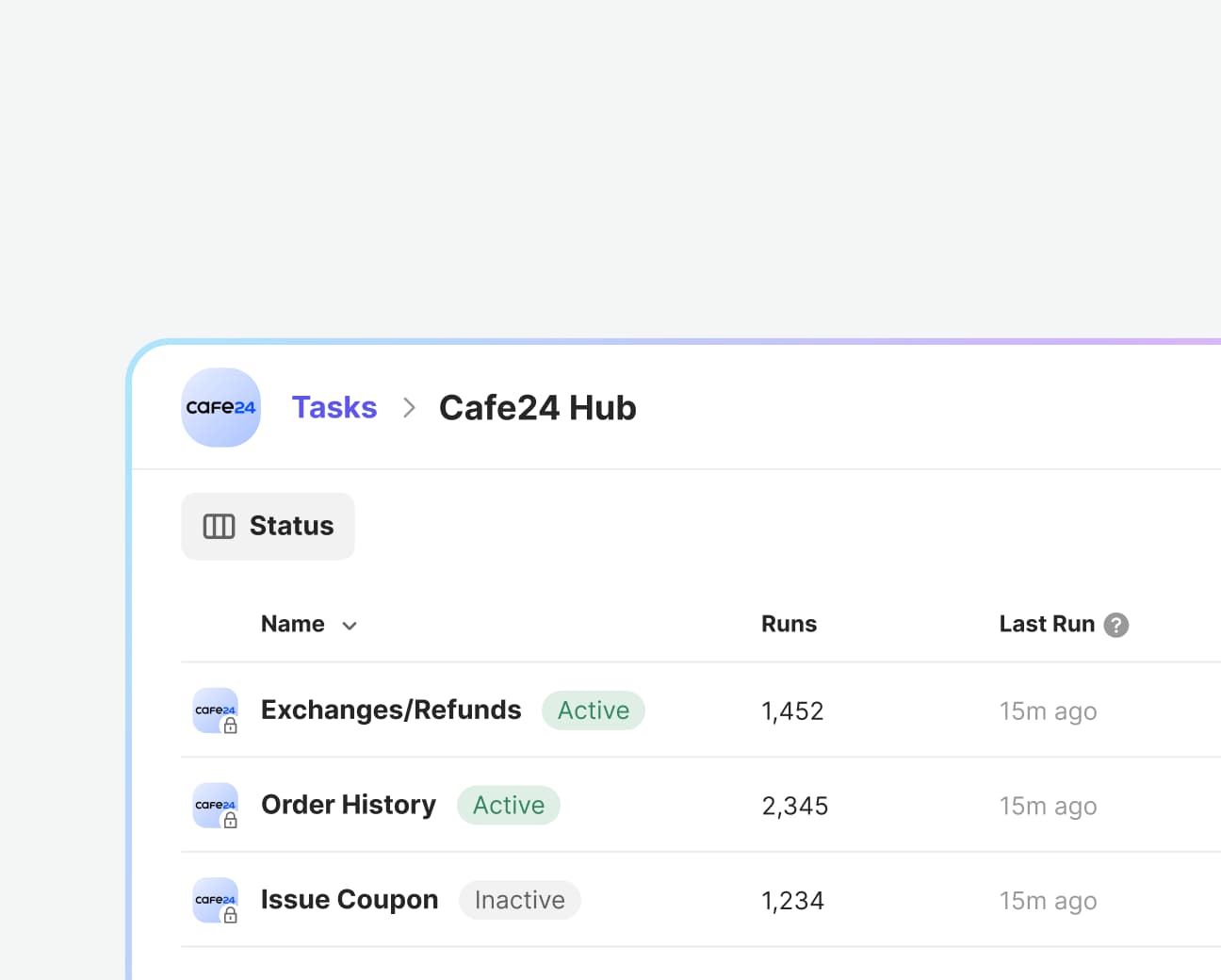Go back to Tasks via breadcrumb
This screenshot has width=1221, height=980.
[x=334, y=407]
